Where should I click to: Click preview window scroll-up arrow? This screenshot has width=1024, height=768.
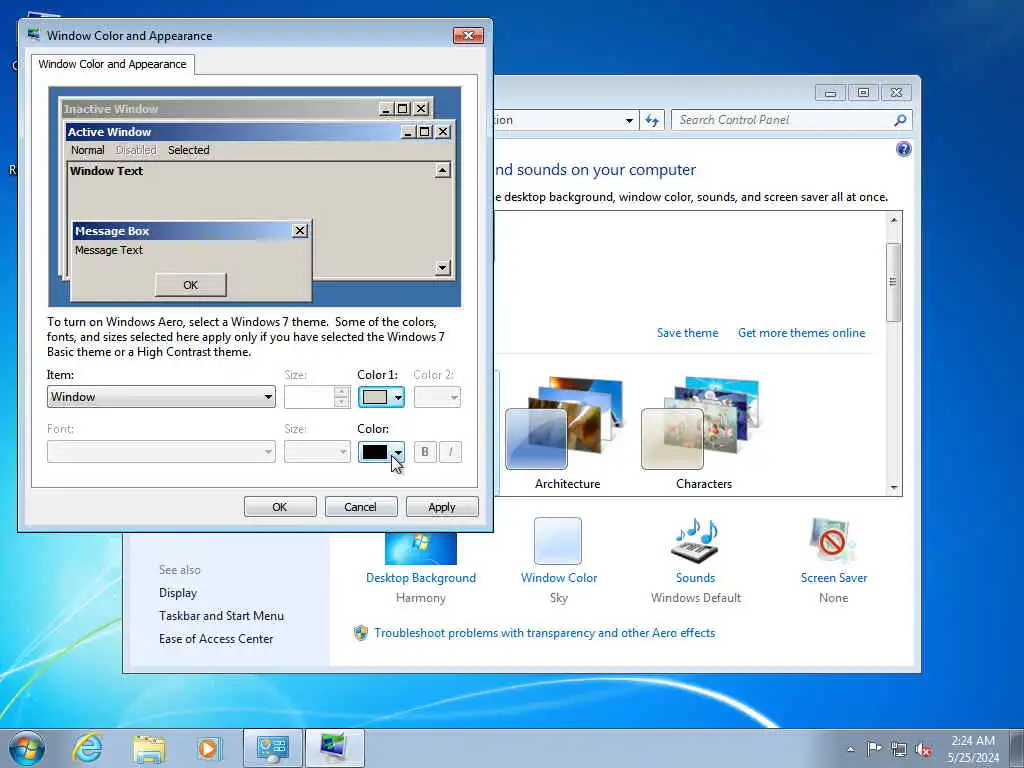(x=443, y=170)
